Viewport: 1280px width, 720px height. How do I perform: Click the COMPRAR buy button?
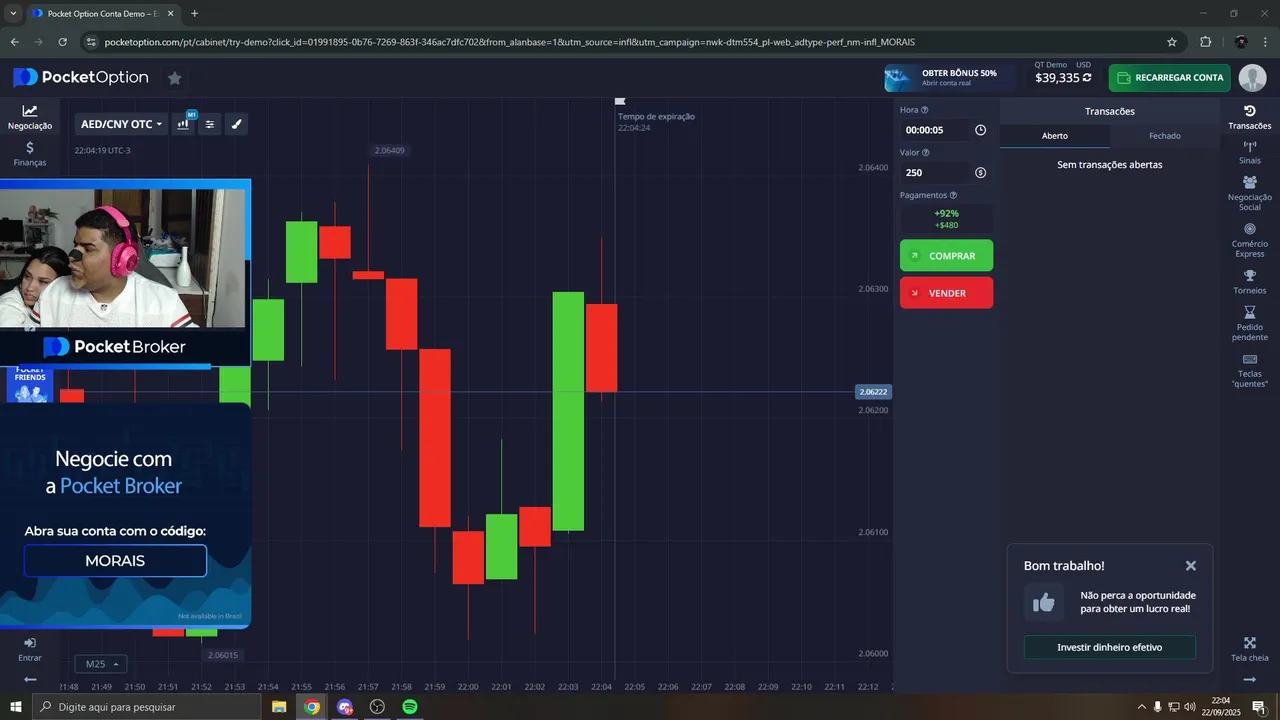pyautogui.click(x=946, y=256)
